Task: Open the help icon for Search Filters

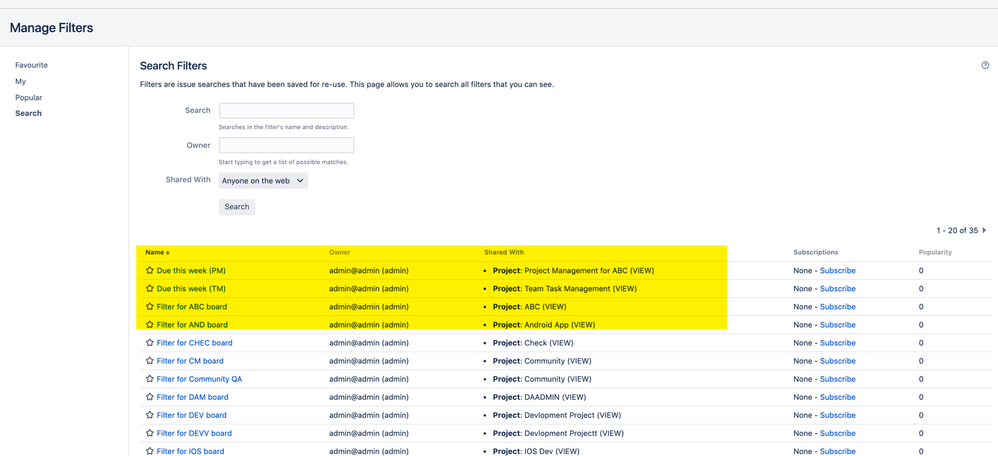Action: click(985, 65)
